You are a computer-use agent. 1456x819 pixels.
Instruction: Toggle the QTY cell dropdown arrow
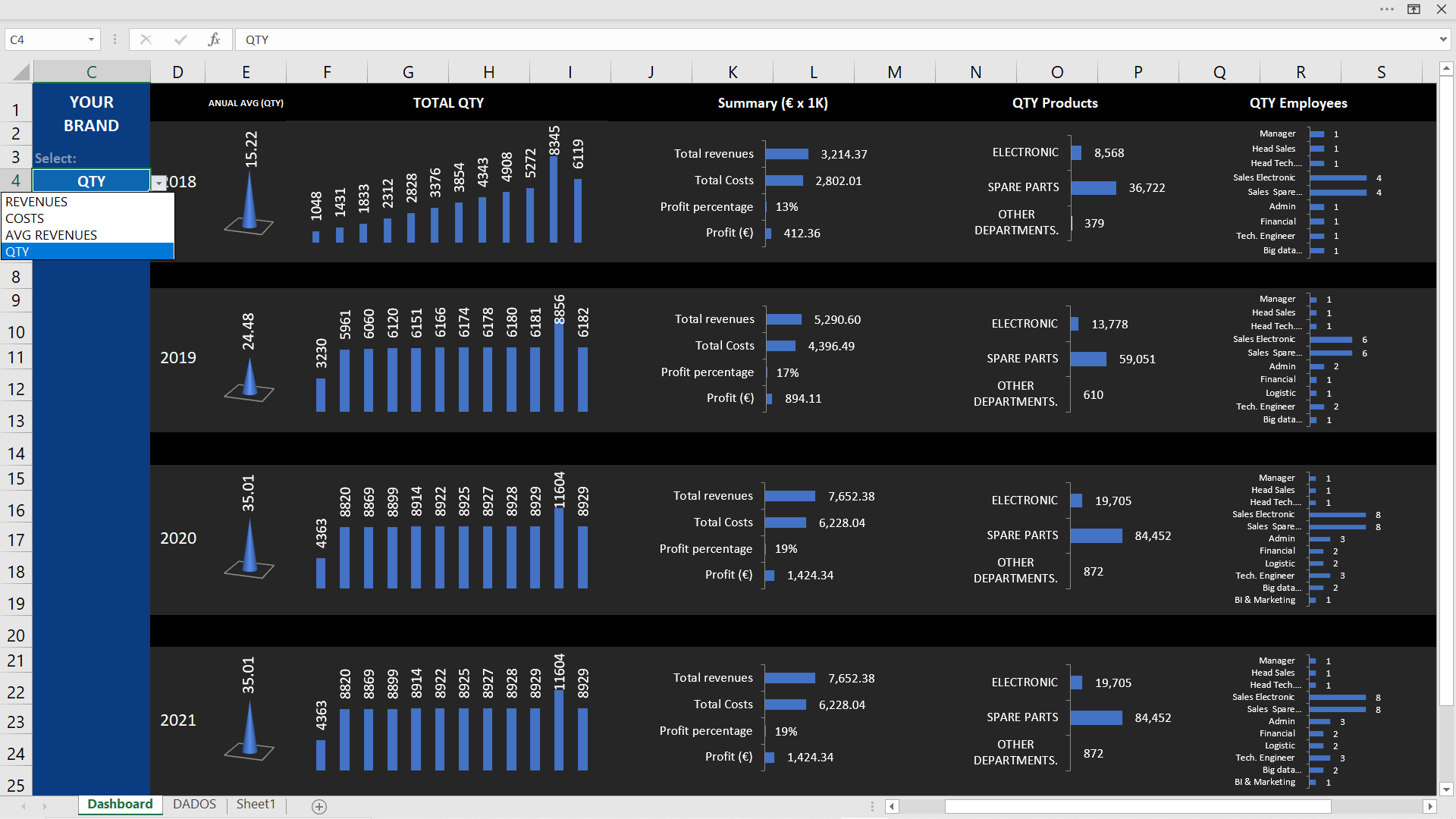coord(158,183)
